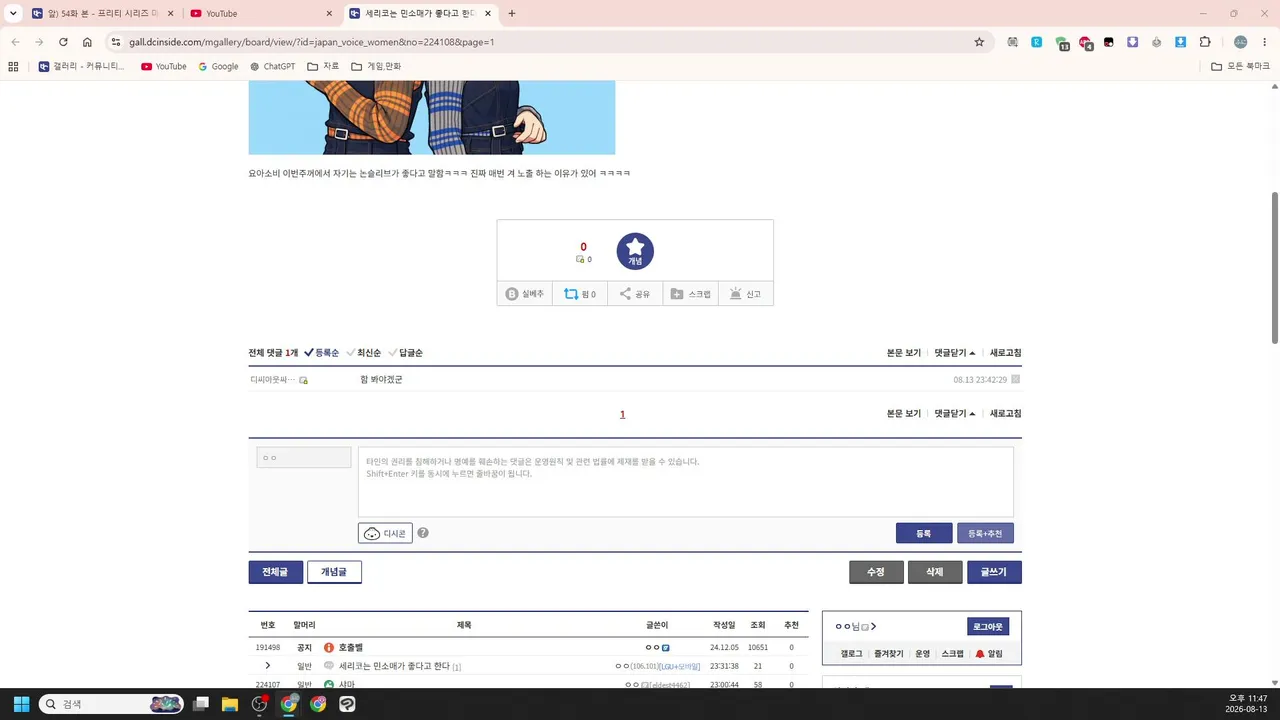Open the 모든 북마크 folder
The height and width of the screenshot is (720, 1280).
tap(1240, 67)
